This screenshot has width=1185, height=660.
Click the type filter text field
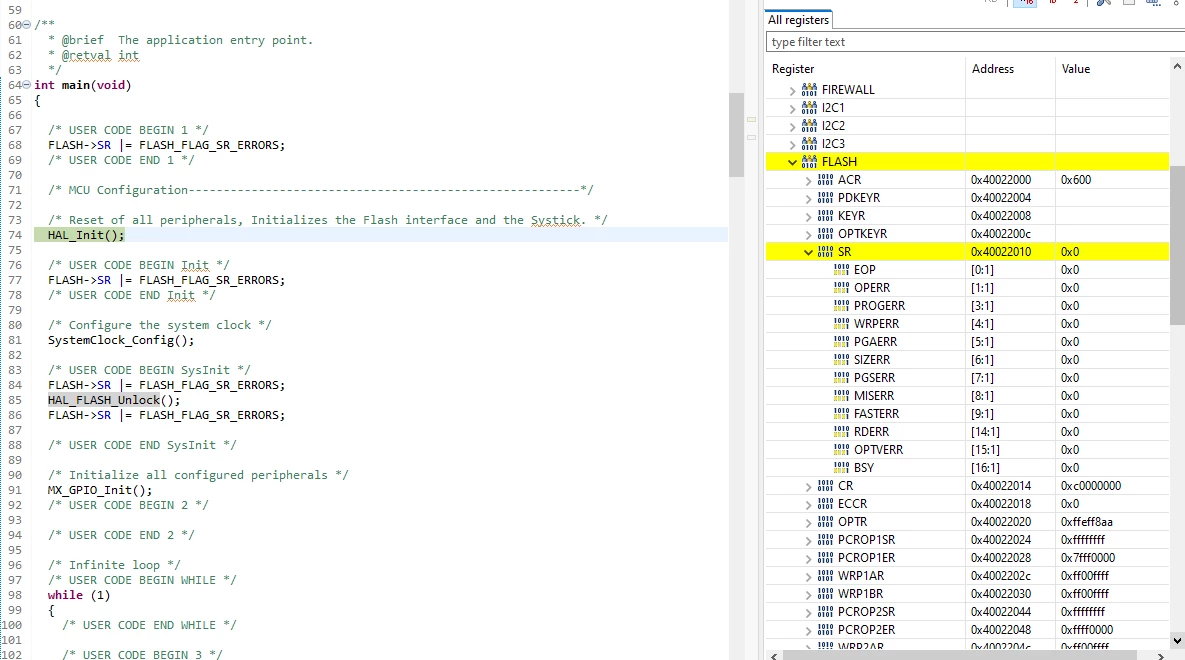click(x=975, y=42)
